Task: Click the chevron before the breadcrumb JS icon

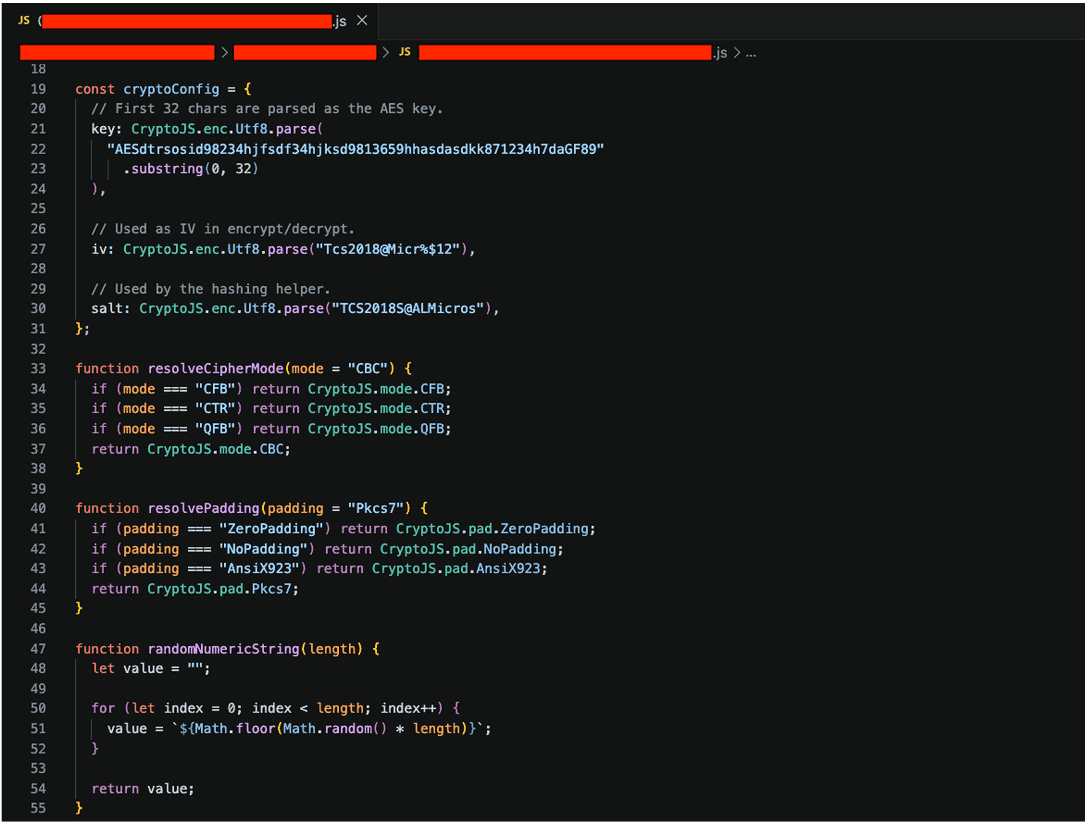Action: click(386, 53)
